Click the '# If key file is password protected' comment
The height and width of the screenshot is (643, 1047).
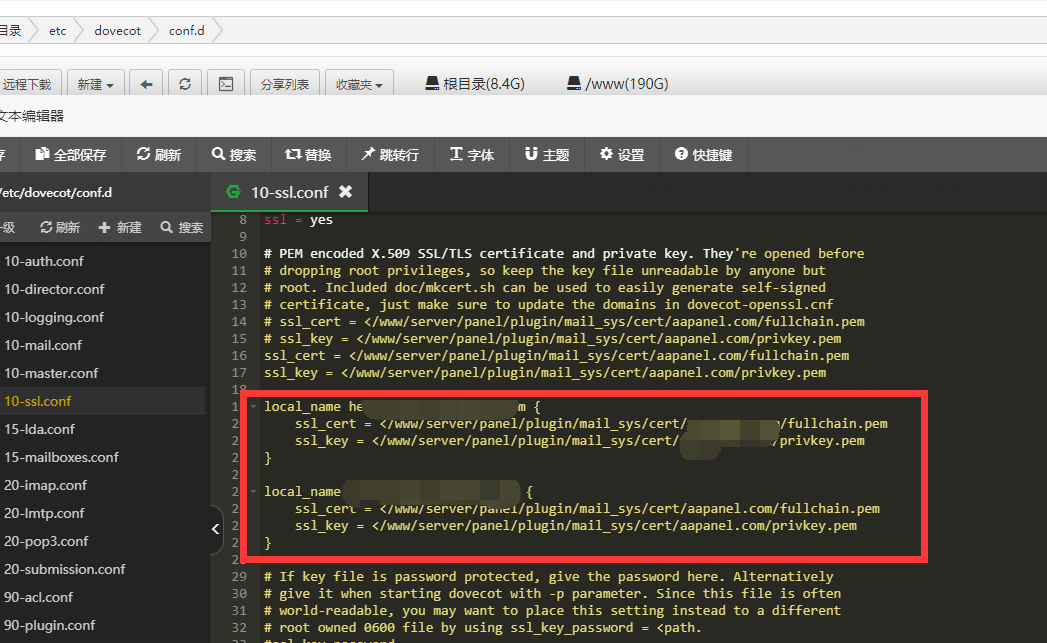coord(548,577)
